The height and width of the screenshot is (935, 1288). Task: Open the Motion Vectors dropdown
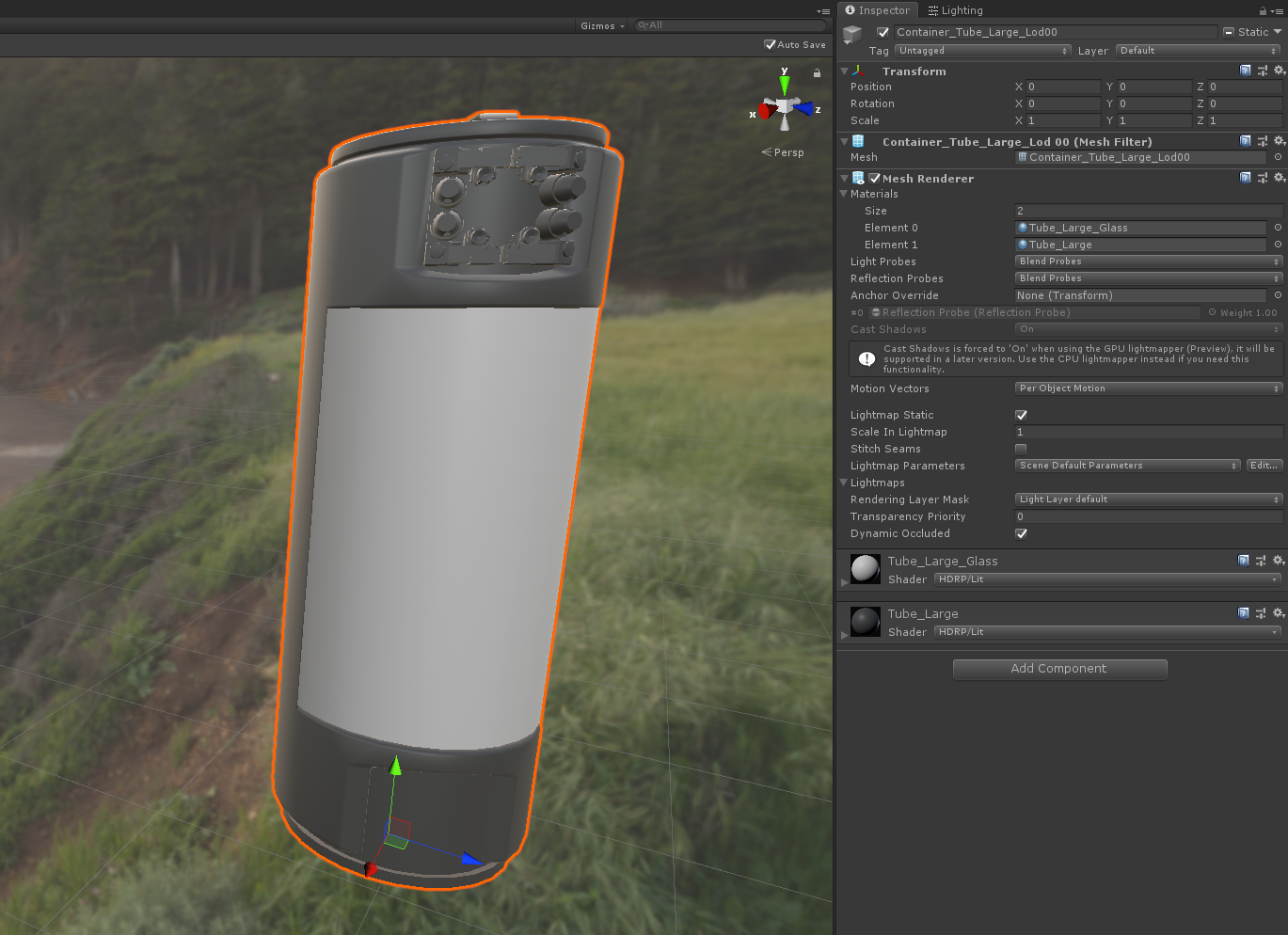point(1148,388)
